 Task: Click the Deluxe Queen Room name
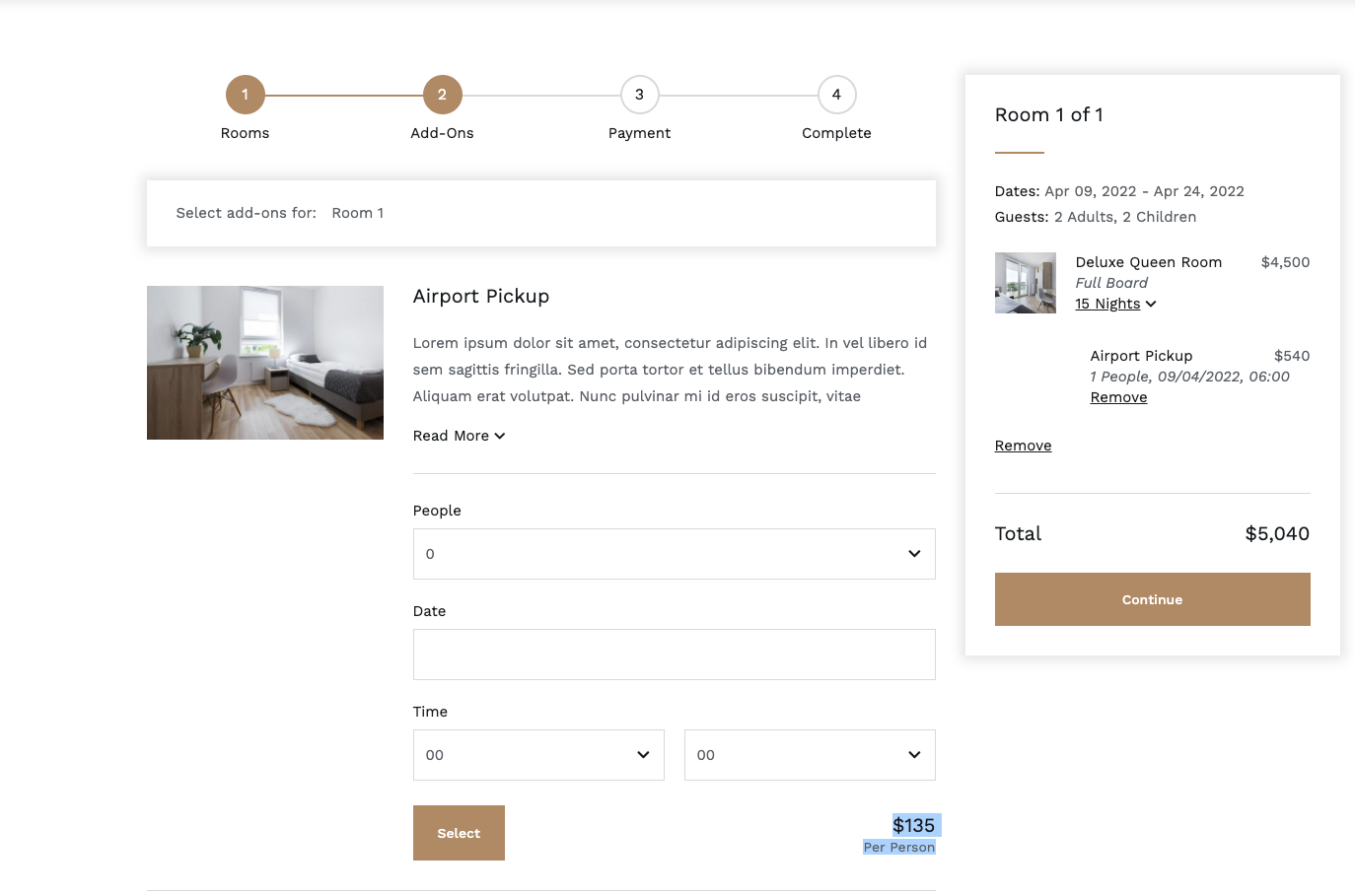click(x=1149, y=262)
